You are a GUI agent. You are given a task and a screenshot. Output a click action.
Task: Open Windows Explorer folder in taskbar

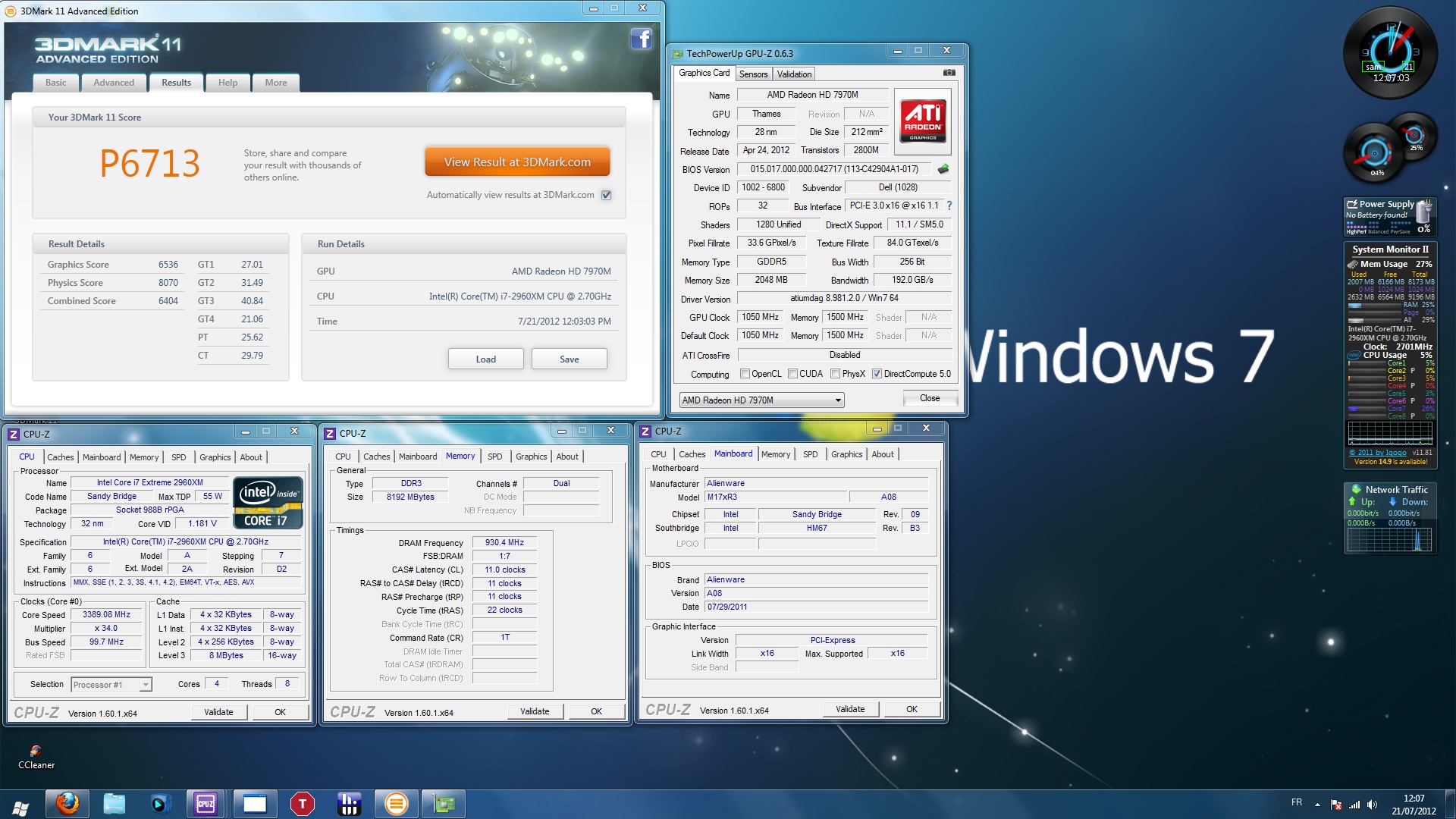pos(114,803)
